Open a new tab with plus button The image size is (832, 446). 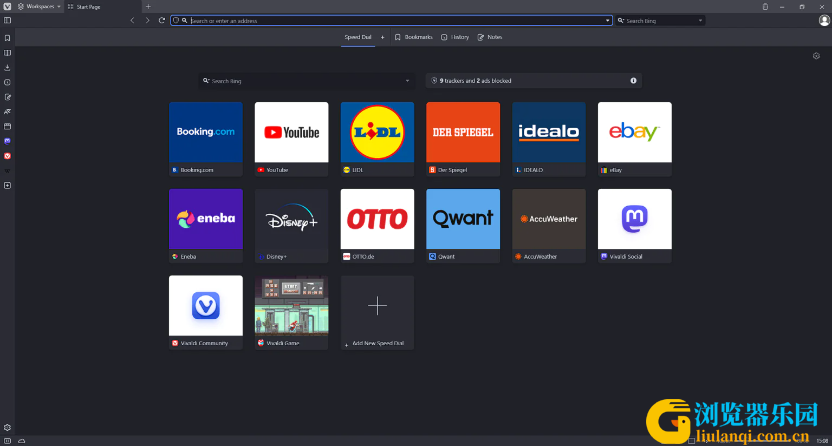[148, 7]
